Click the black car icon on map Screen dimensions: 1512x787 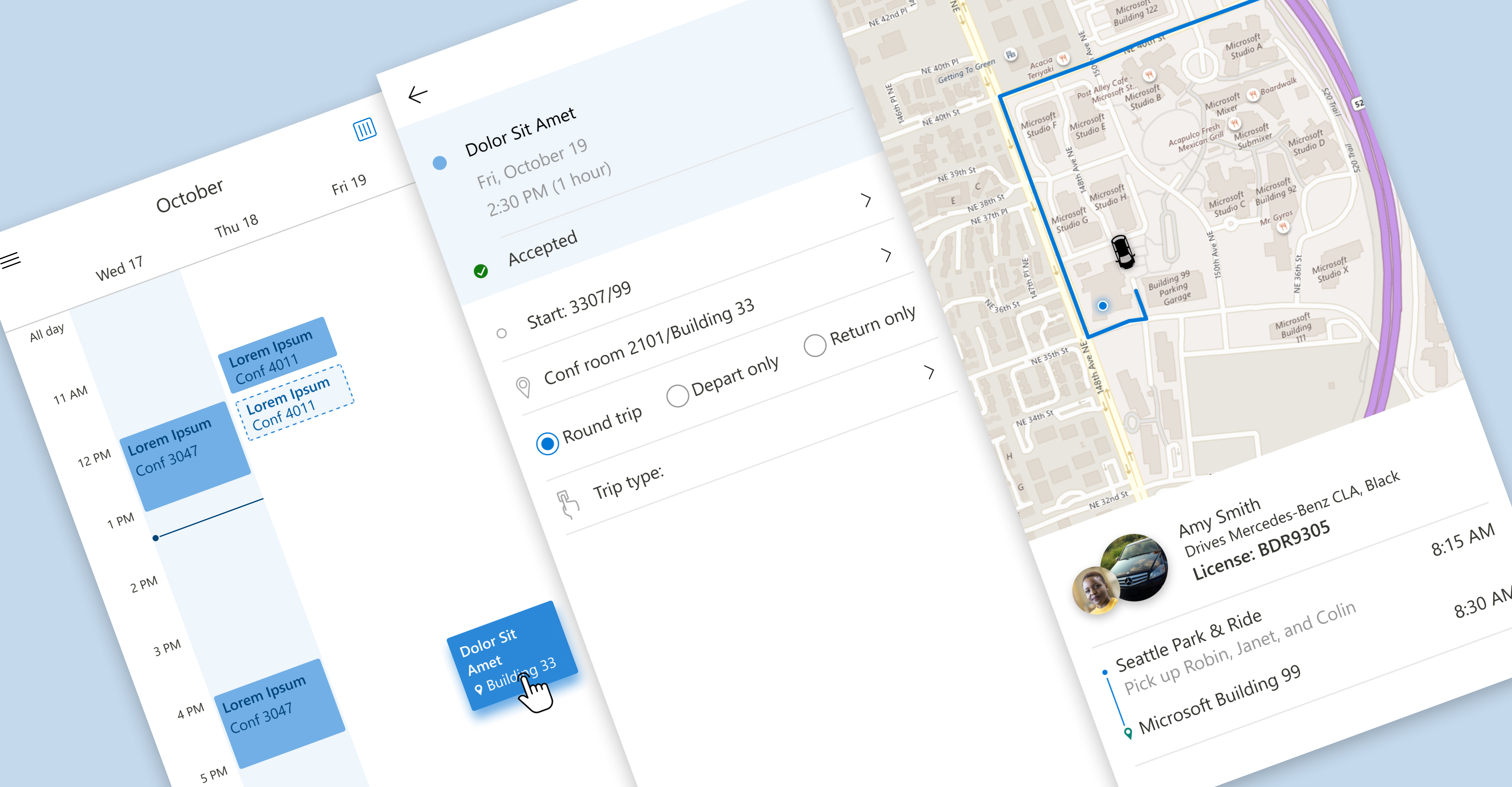click(x=1123, y=252)
